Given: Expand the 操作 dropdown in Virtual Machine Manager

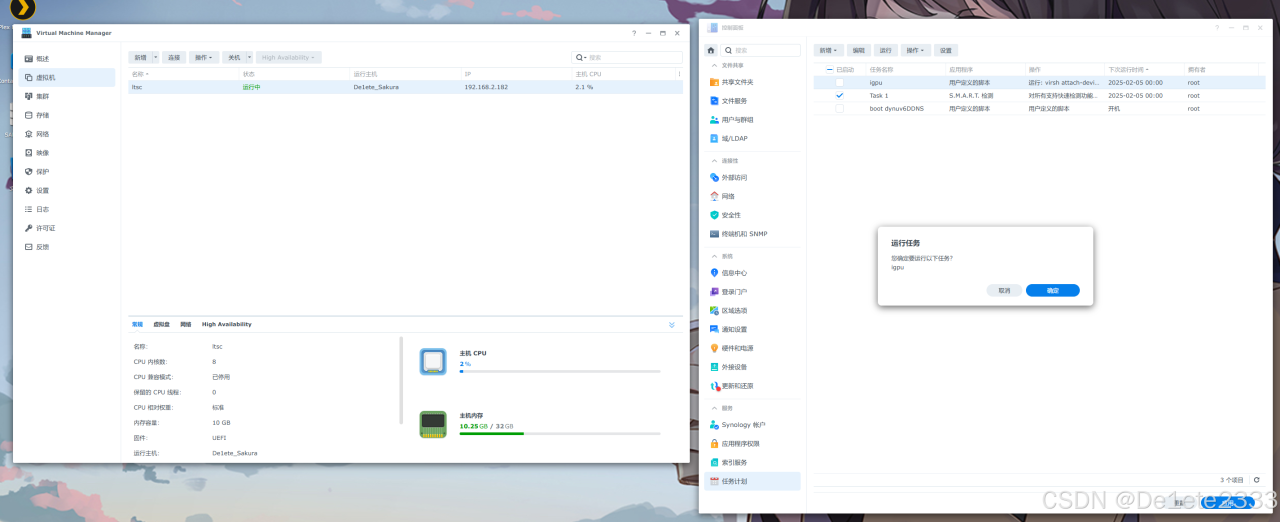Looking at the screenshot, I should [x=204, y=58].
